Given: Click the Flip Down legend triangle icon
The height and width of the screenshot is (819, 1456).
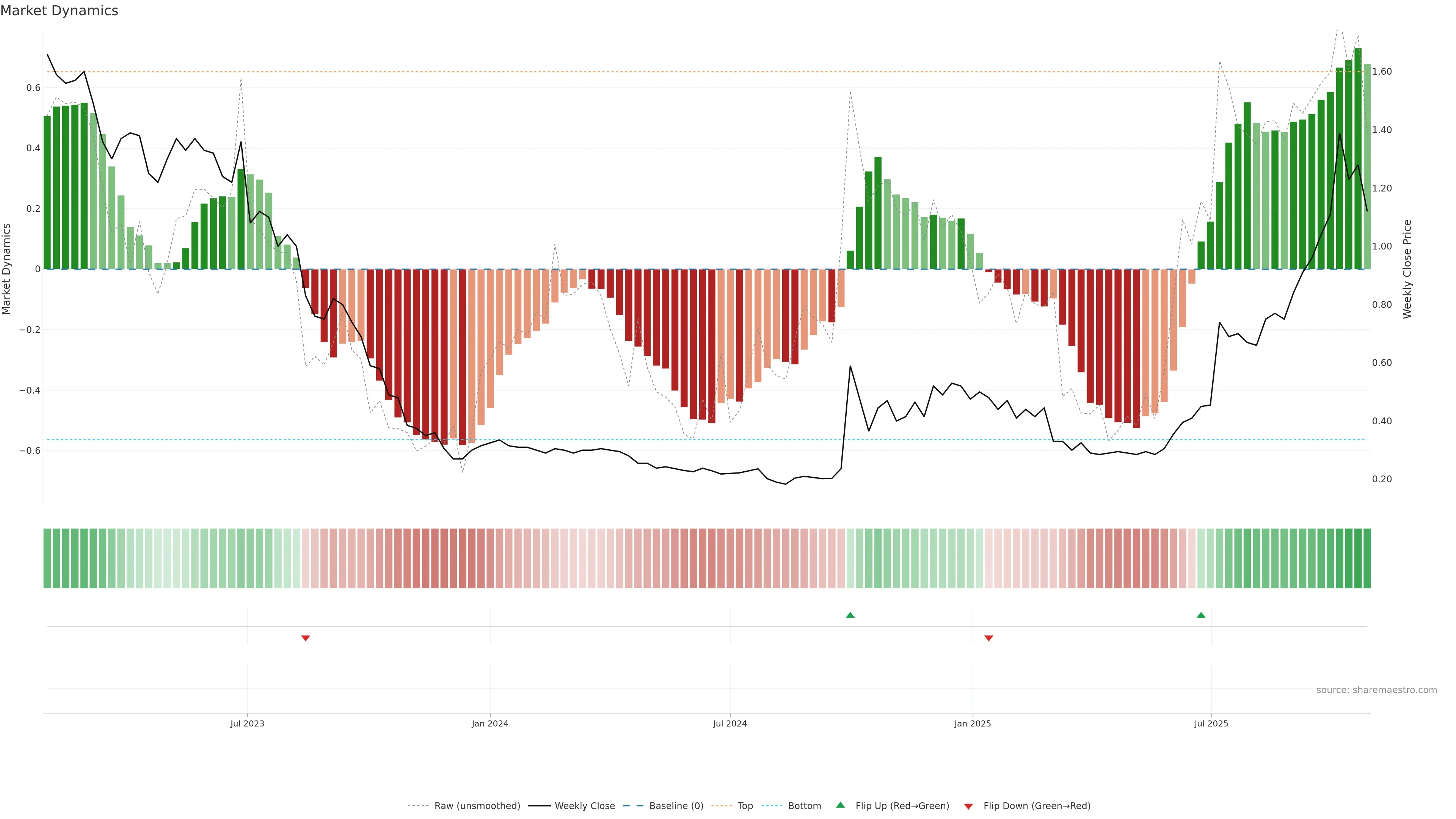Looking at the screenshot, I should point(968,806).
